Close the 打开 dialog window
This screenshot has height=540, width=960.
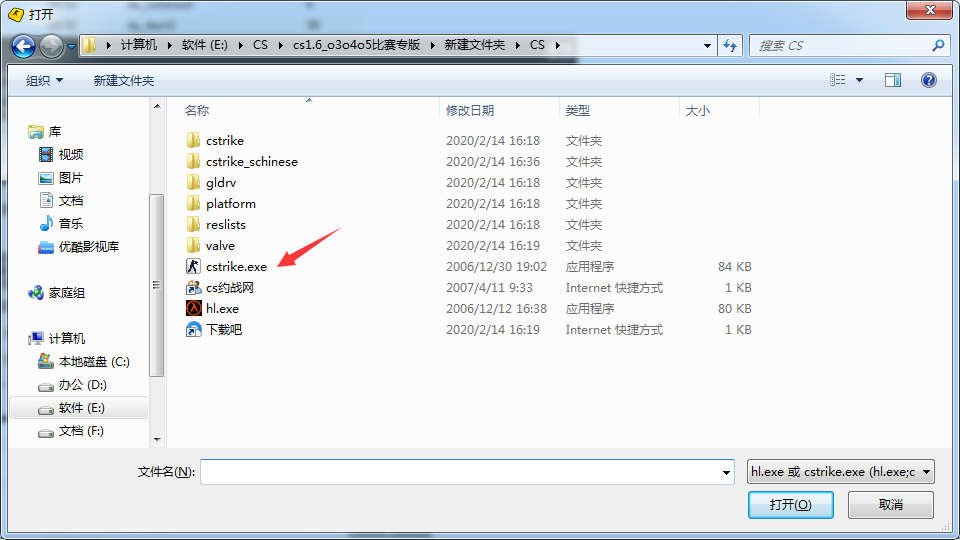[x=929, y=10]
